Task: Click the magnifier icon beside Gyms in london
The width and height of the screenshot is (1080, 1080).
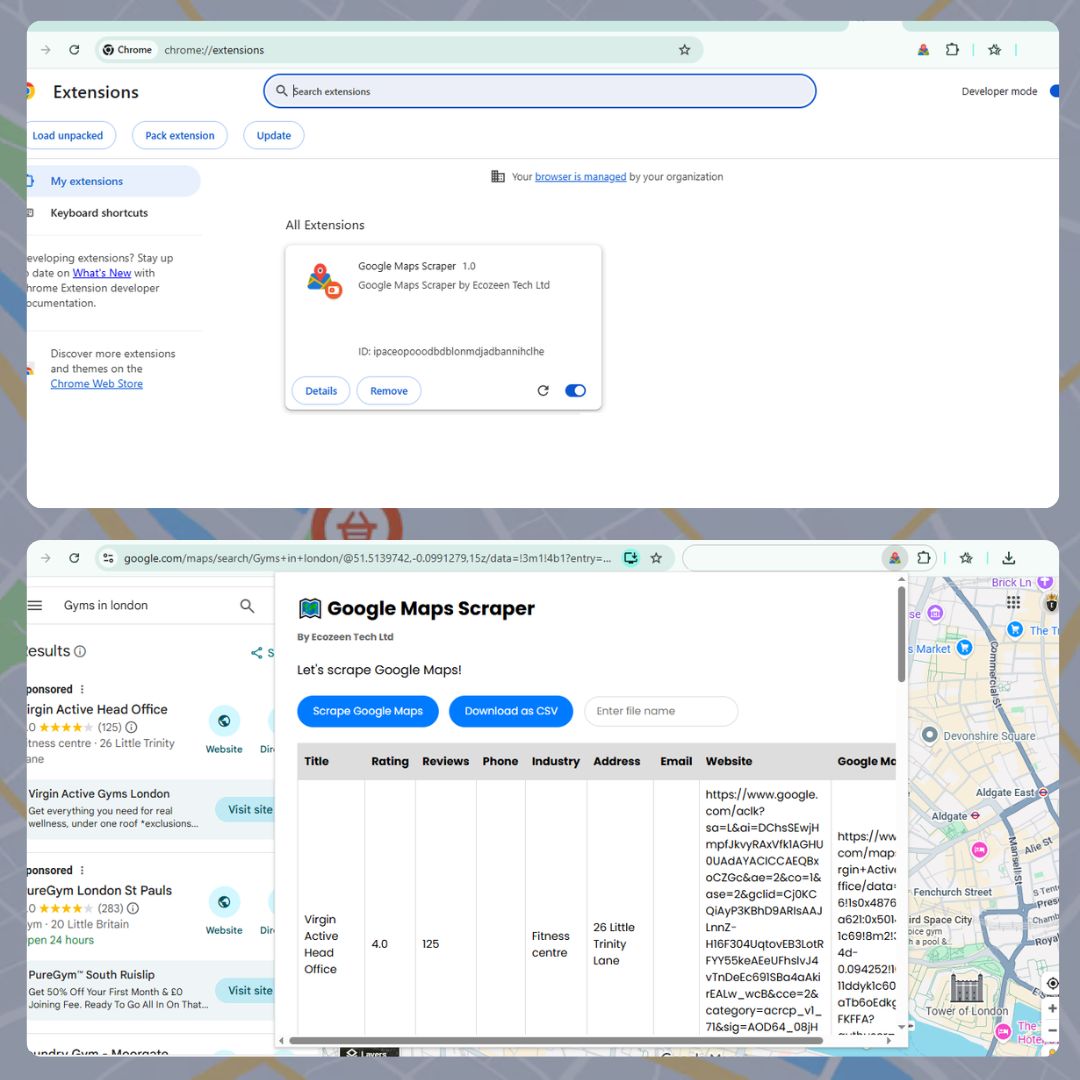Action: point(247,605)
